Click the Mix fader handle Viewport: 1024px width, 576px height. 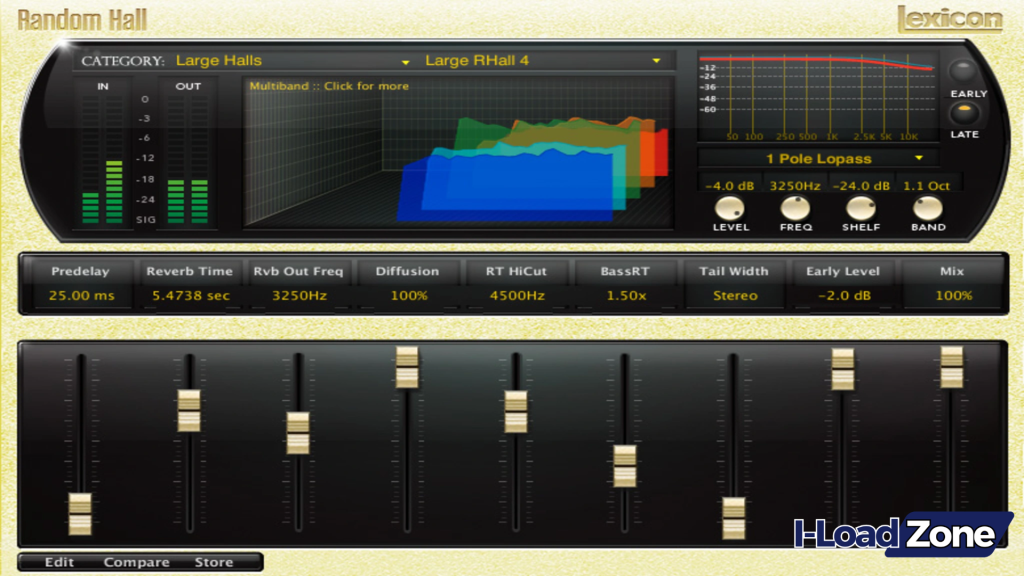(952, 367)
